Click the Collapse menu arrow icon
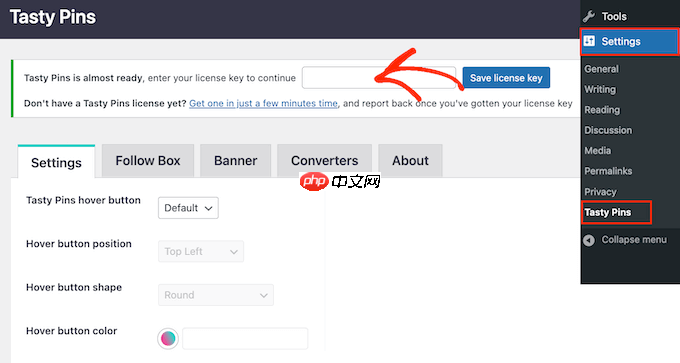 [589, 240]
